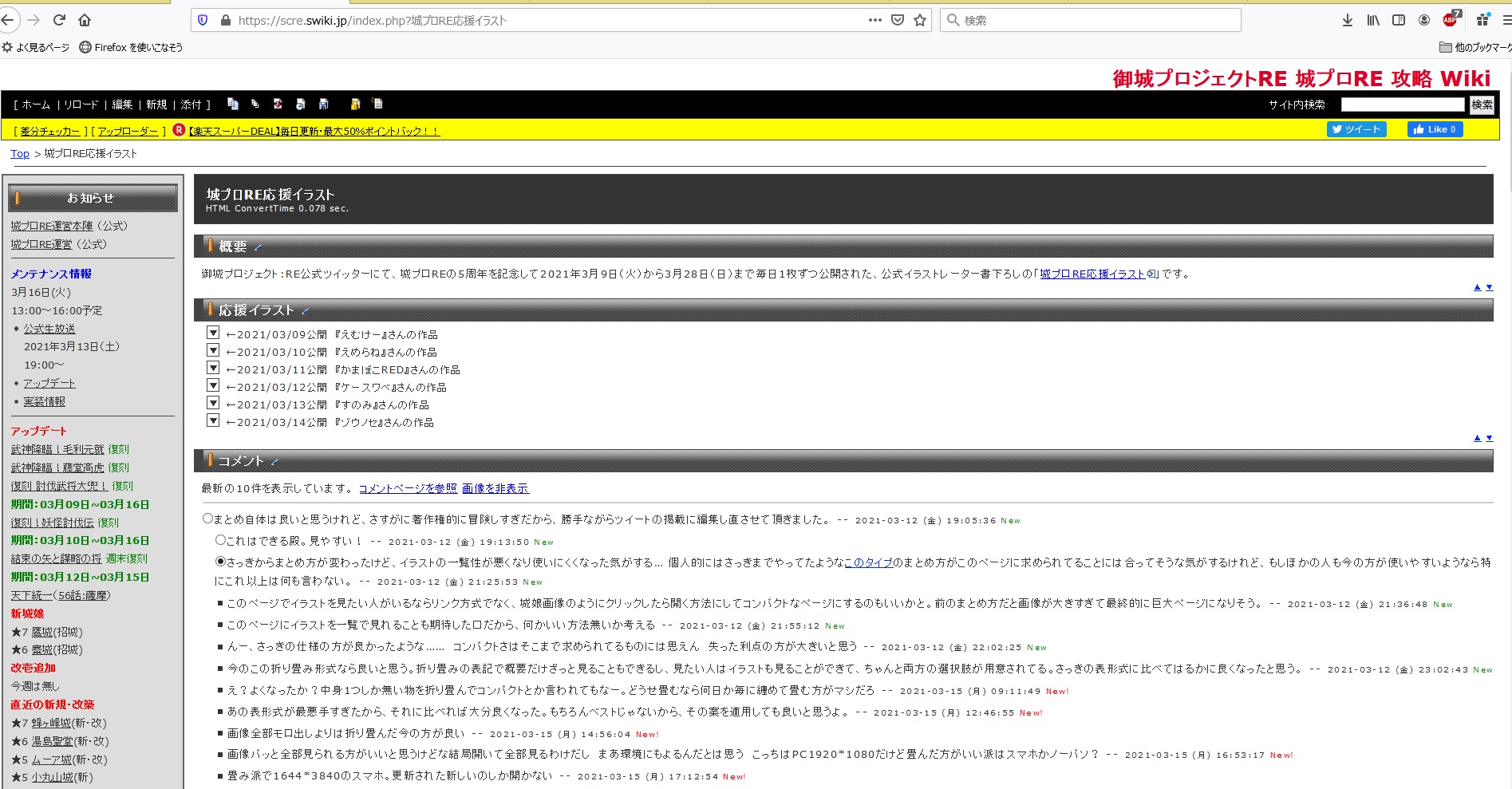Select radio button for さっきからまとめ方が comment
1512x789 pixels.
[220, 562]
